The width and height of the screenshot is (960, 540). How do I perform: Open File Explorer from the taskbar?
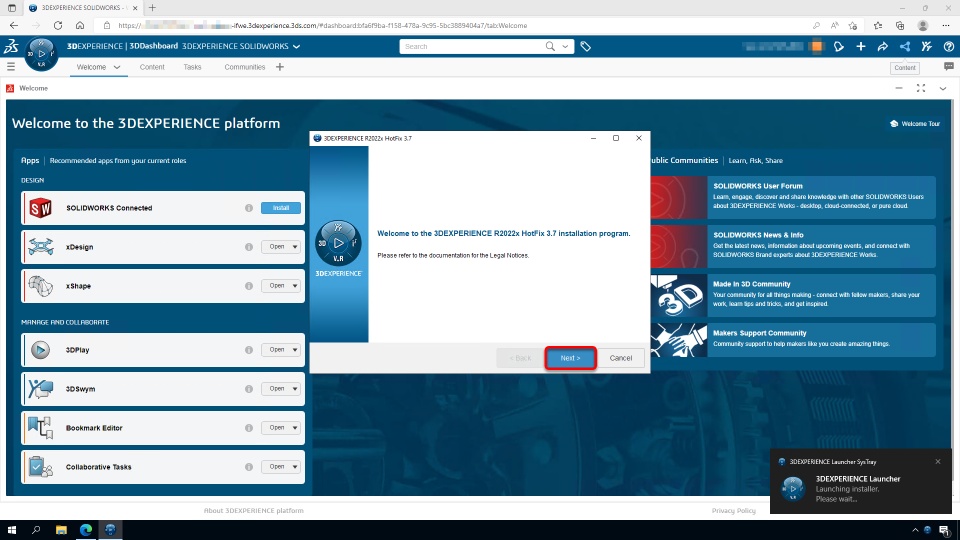[61, 530]
